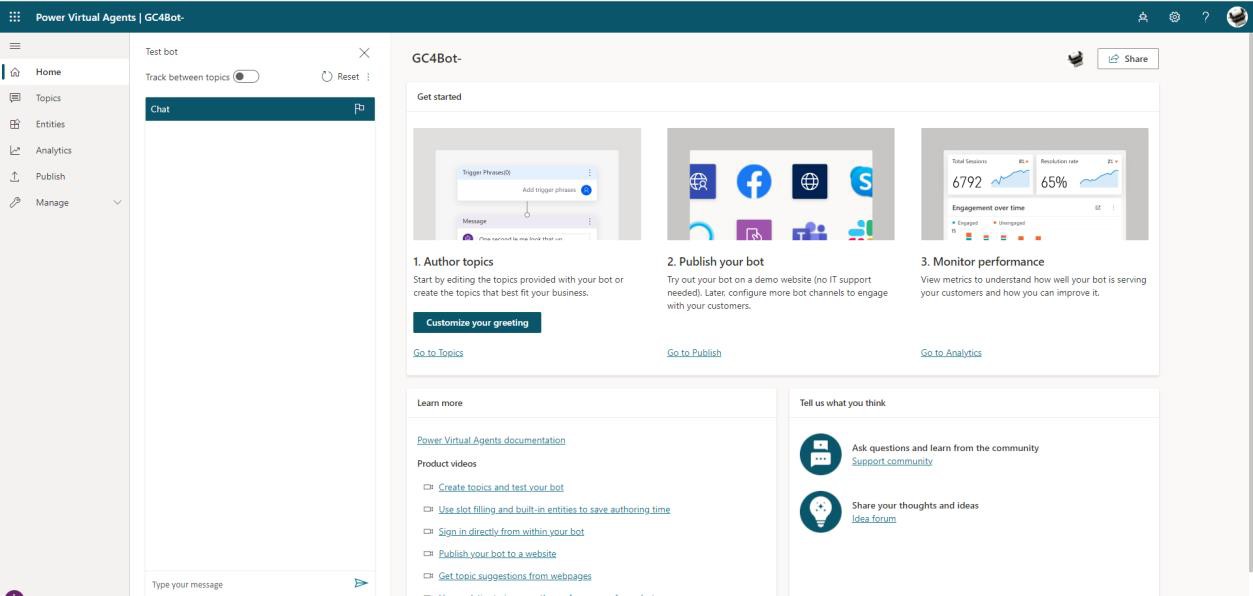The image size is (1253, 596).
Task: Open the app launcher waffle icon
Action: 14,16
